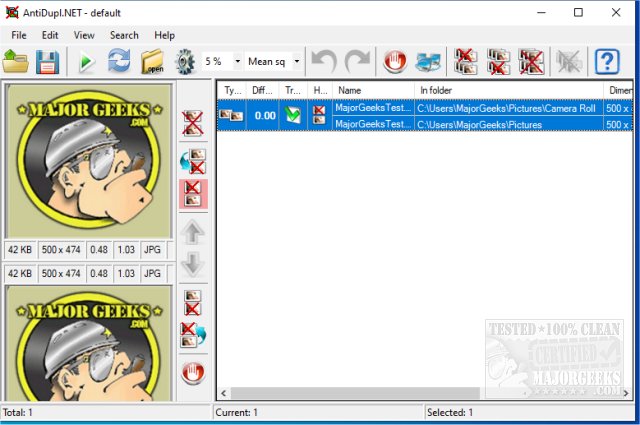The image size is (640, 425).
Task: Click toolbar delete second images icon
Action: tap(498, 62)
